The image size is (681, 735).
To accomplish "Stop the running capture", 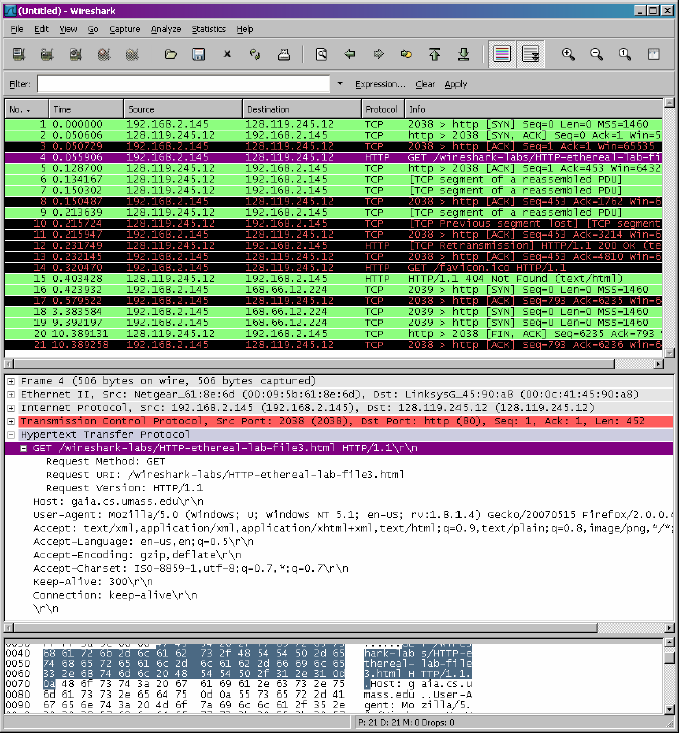I will pos(104,54).
